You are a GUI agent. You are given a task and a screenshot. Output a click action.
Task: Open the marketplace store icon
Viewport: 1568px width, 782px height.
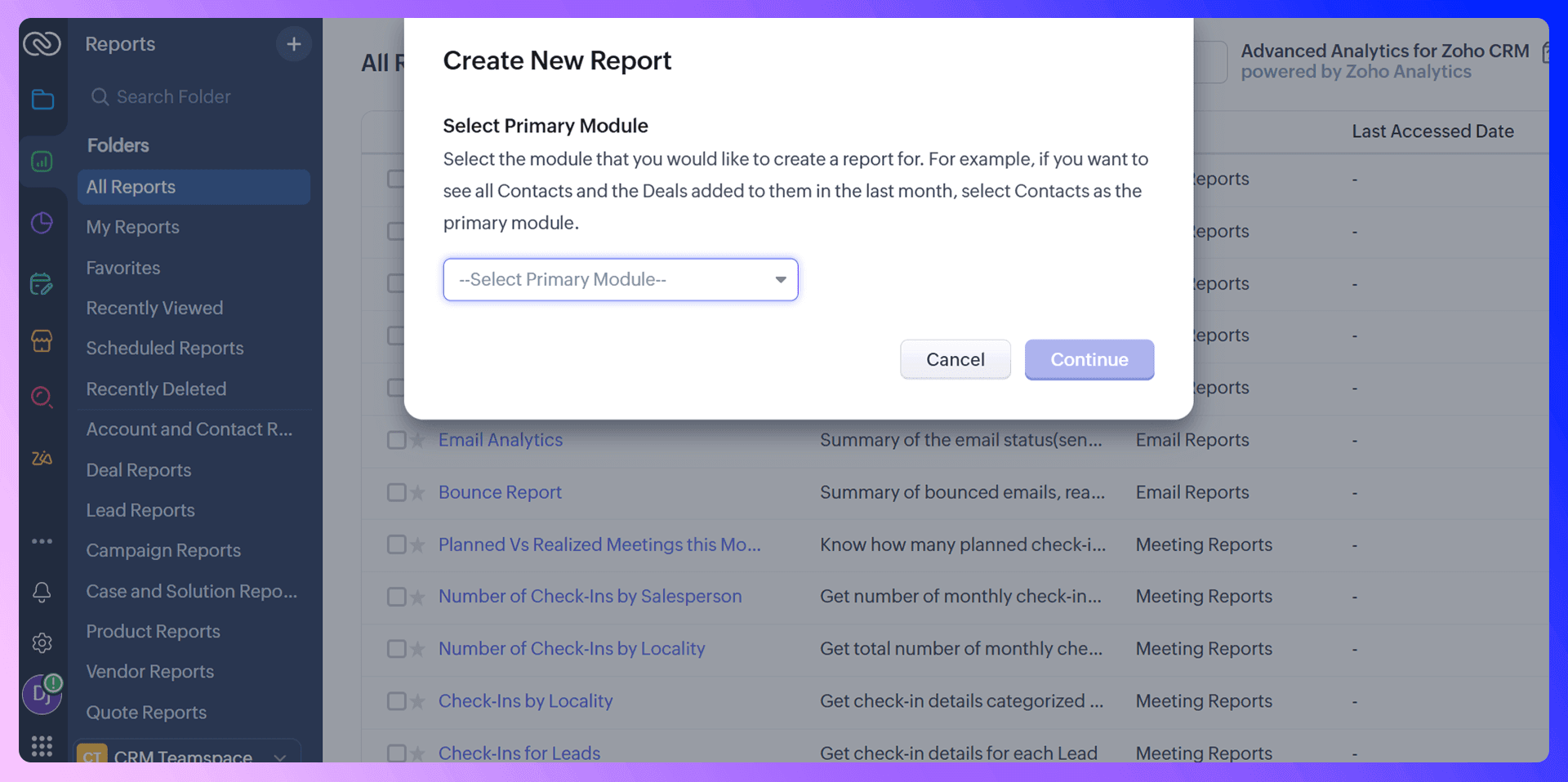pyautogui.click(x=42, y=340)
